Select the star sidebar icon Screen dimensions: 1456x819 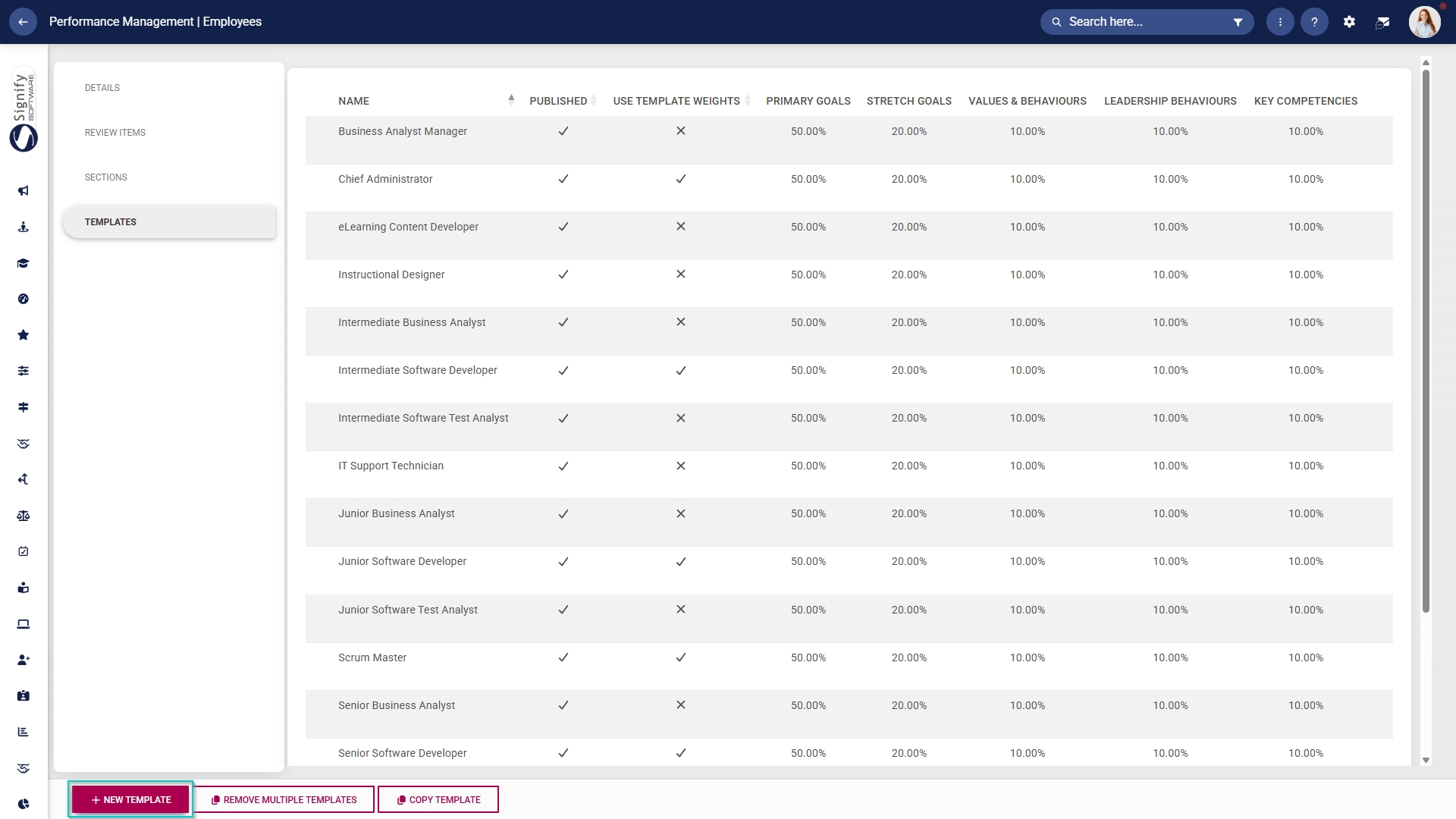(x=24, y=335)
